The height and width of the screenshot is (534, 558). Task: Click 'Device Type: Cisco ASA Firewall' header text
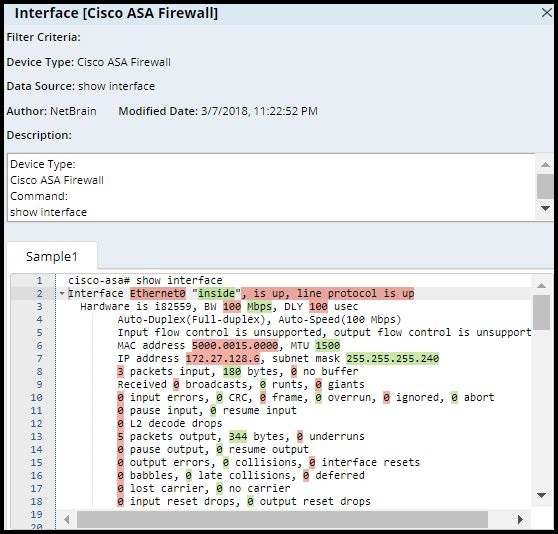89,62
